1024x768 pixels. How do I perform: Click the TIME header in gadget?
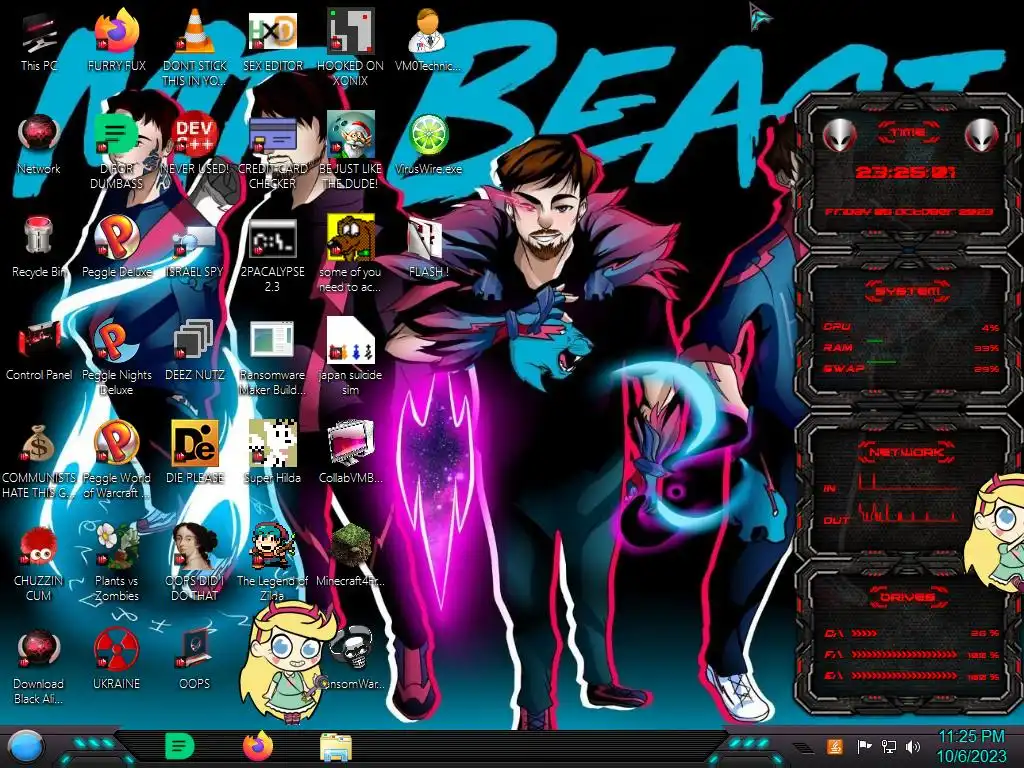[x=908, y=133]
